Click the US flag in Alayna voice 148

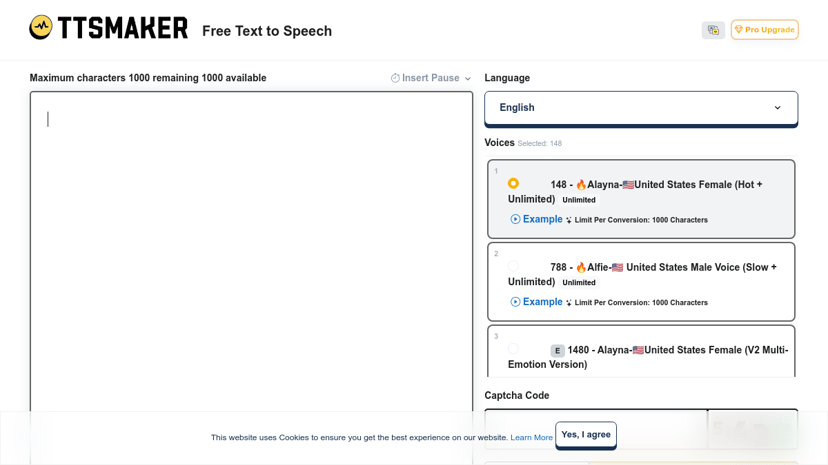(x=628, y=185)
